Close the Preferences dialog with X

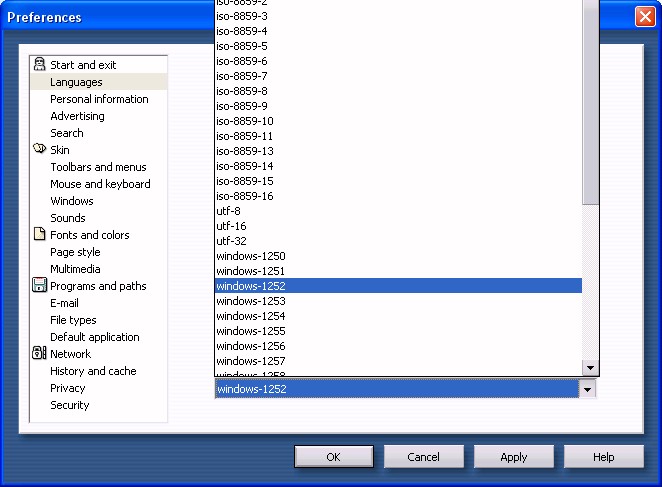pos(645,17)
